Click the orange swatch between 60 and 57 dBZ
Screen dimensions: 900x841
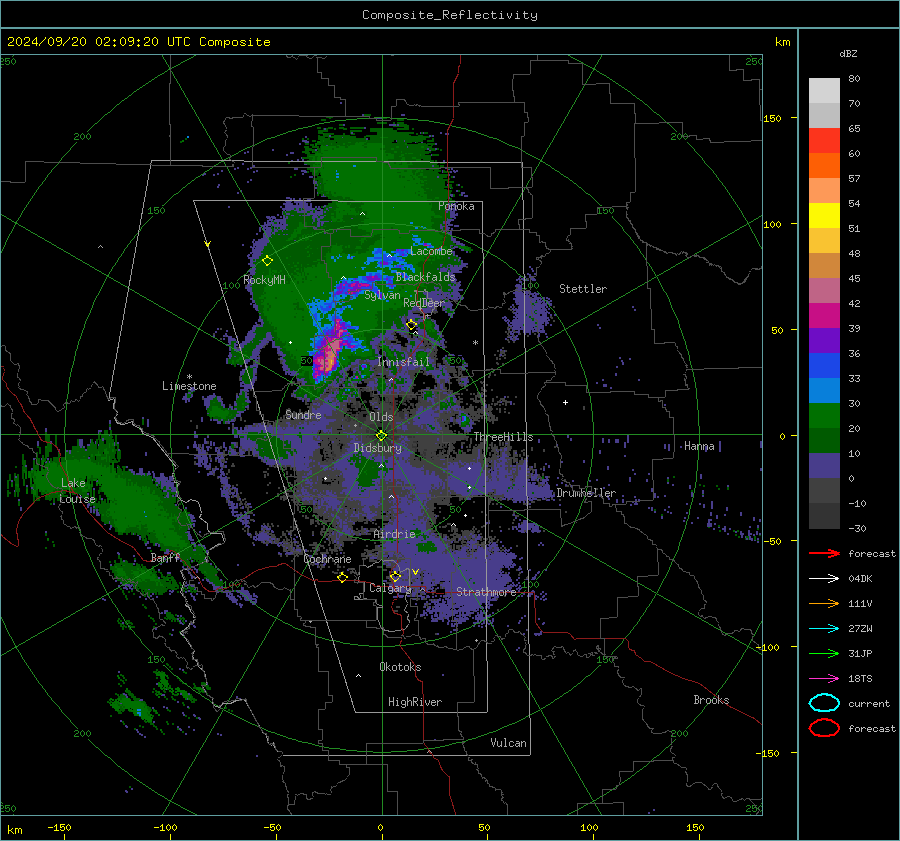click(x=824, y=166)
